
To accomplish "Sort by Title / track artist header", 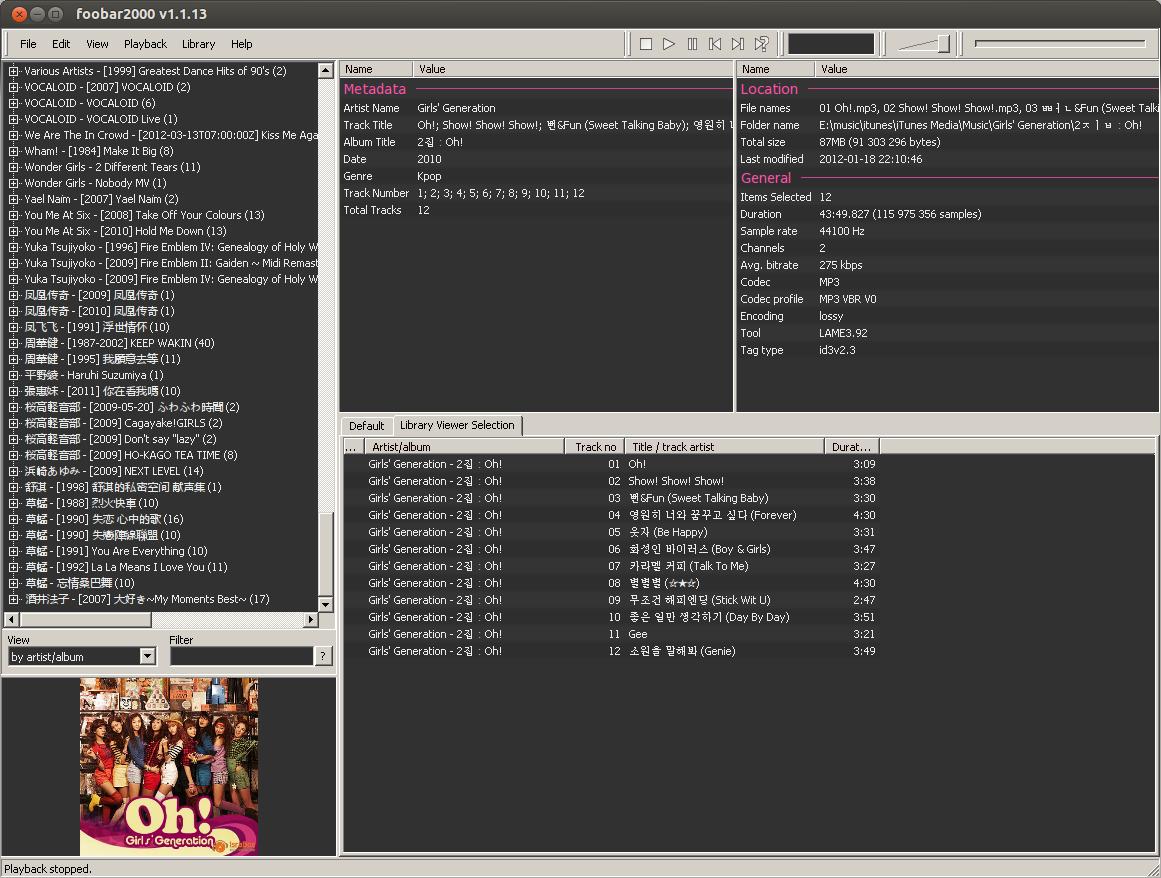I will [724, 447].
